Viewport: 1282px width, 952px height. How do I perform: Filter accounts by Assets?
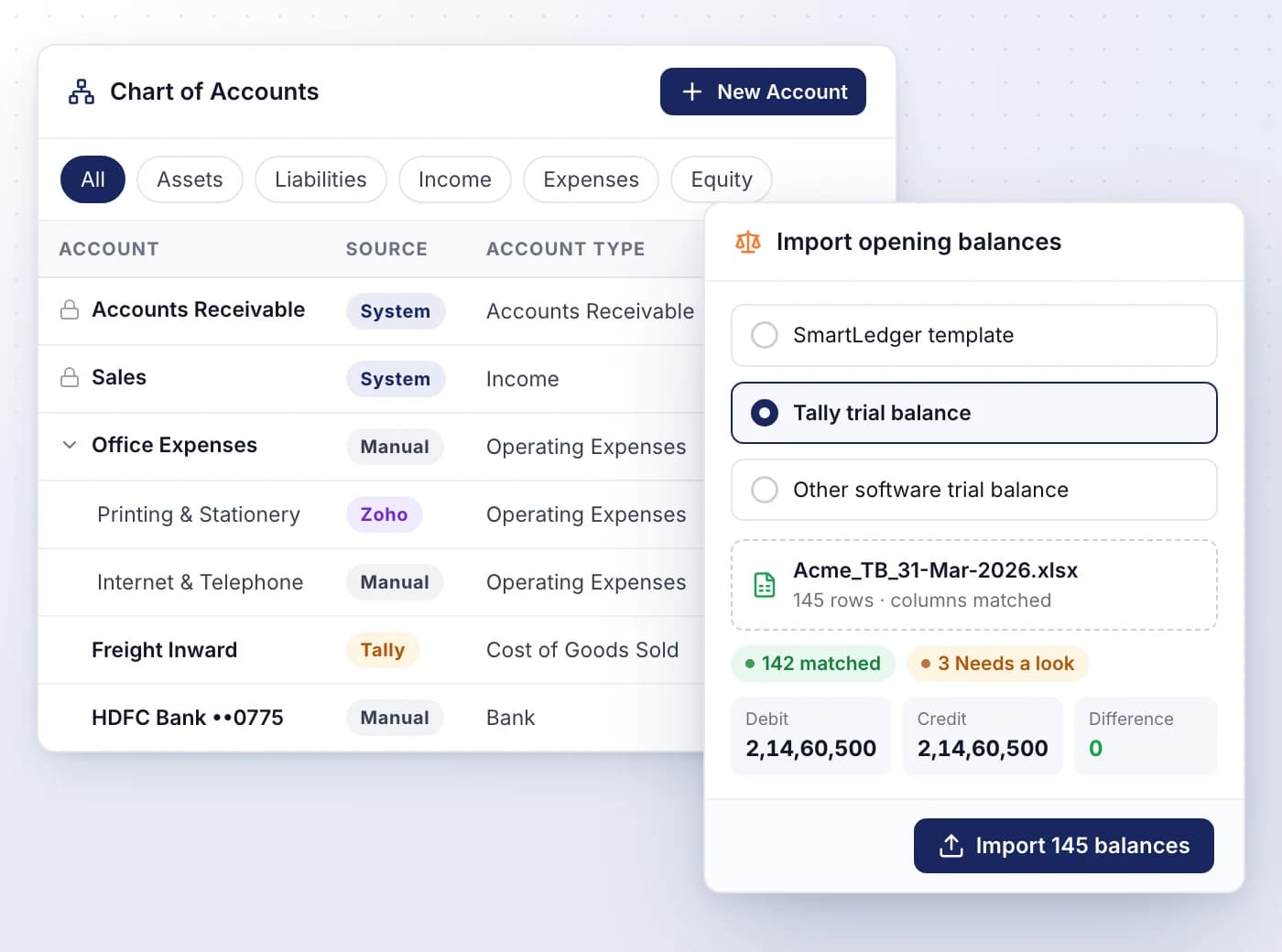pos(190,179)
